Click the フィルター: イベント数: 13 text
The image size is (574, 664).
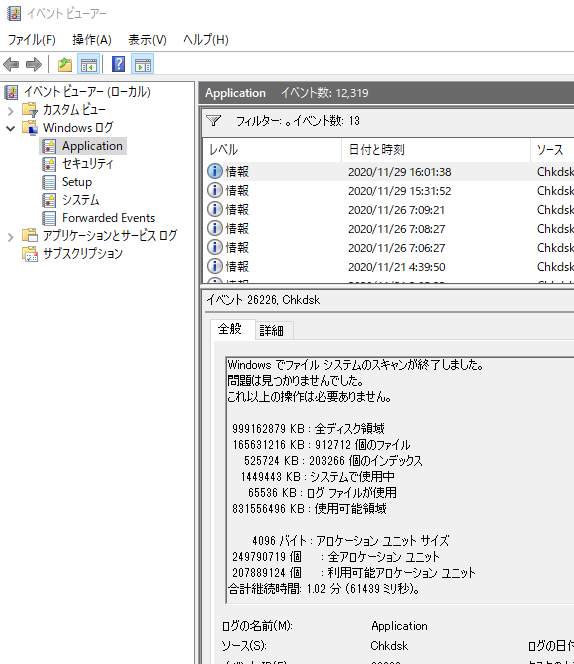tap(298, 121)
